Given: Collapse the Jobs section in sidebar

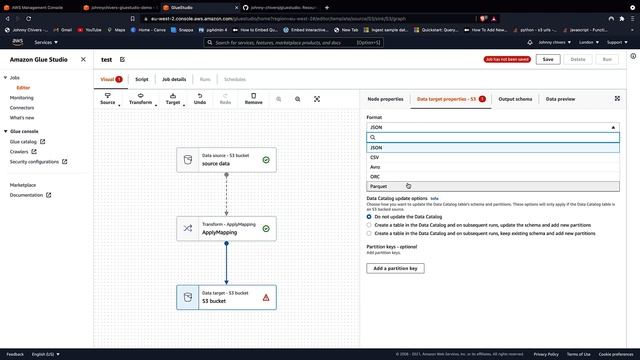Looking at the screenshot, I should (x=5, y=78).
